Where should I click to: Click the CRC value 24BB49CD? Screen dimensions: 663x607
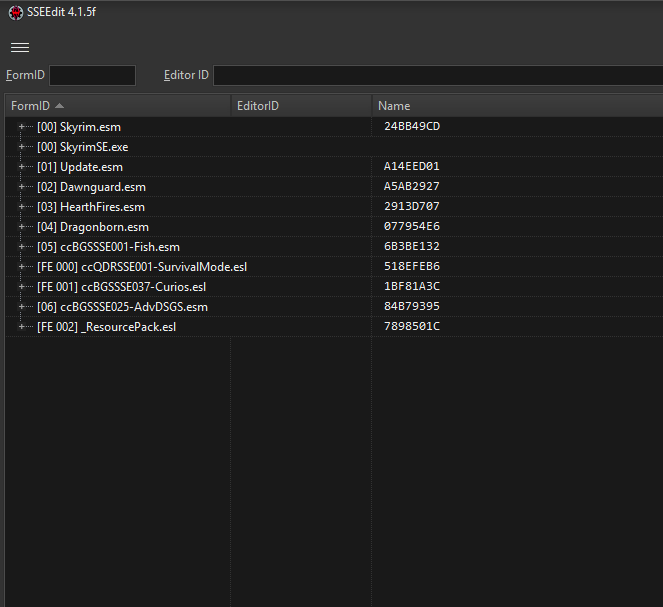pos(412,126)
